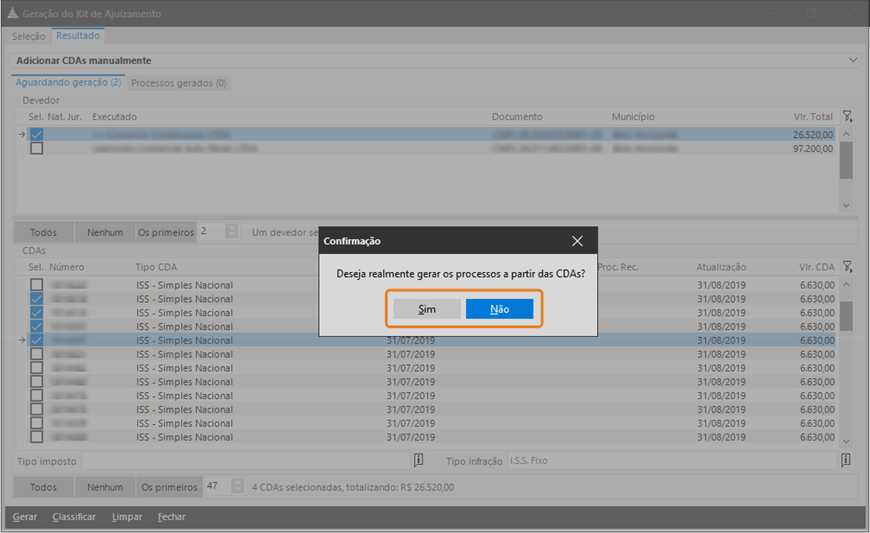Expand the Adicionar CDAs manualmente section
The height and width of the screenshot is (533, 870).
(x=852, y=61)
